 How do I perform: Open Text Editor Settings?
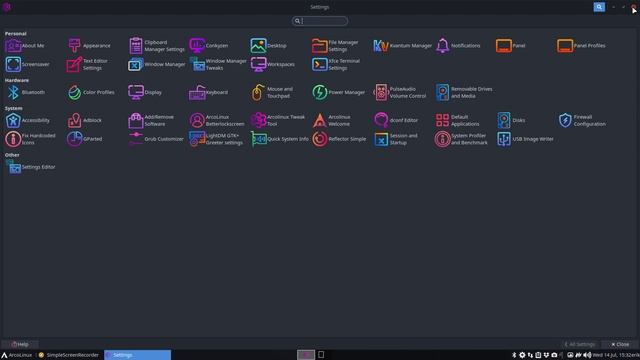tap(87, 64)
